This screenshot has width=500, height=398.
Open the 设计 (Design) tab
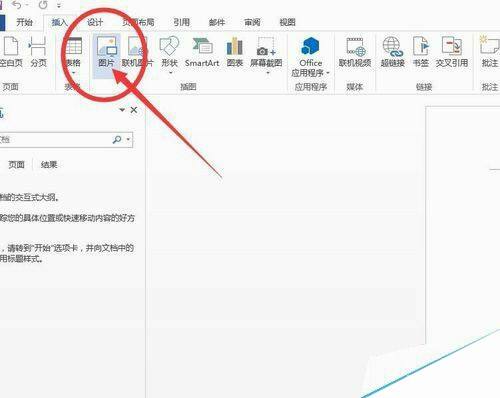(95, 22)
